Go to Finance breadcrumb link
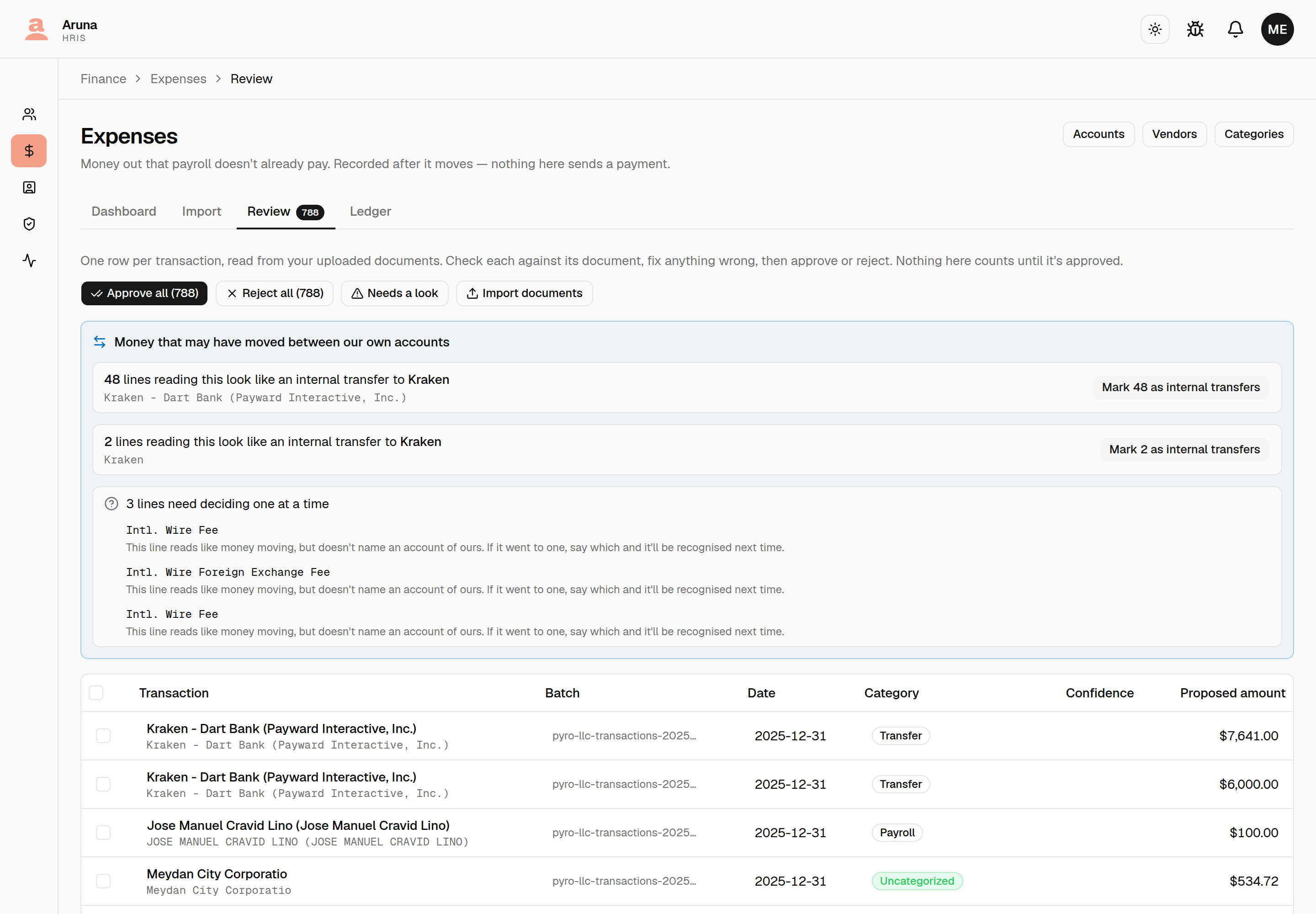The height and width of the screenshot is (914, 1316). click(x=104, y=79)
